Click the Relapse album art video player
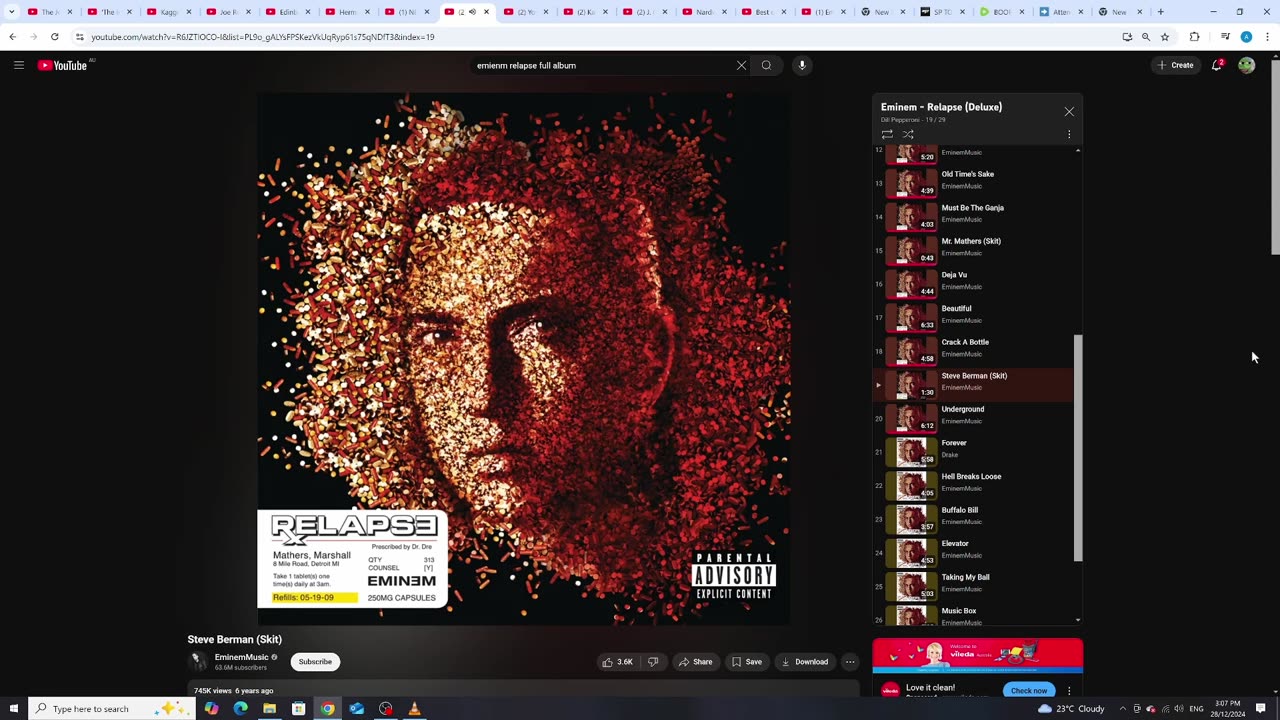 pyautogui.click(x=523, y=359)
